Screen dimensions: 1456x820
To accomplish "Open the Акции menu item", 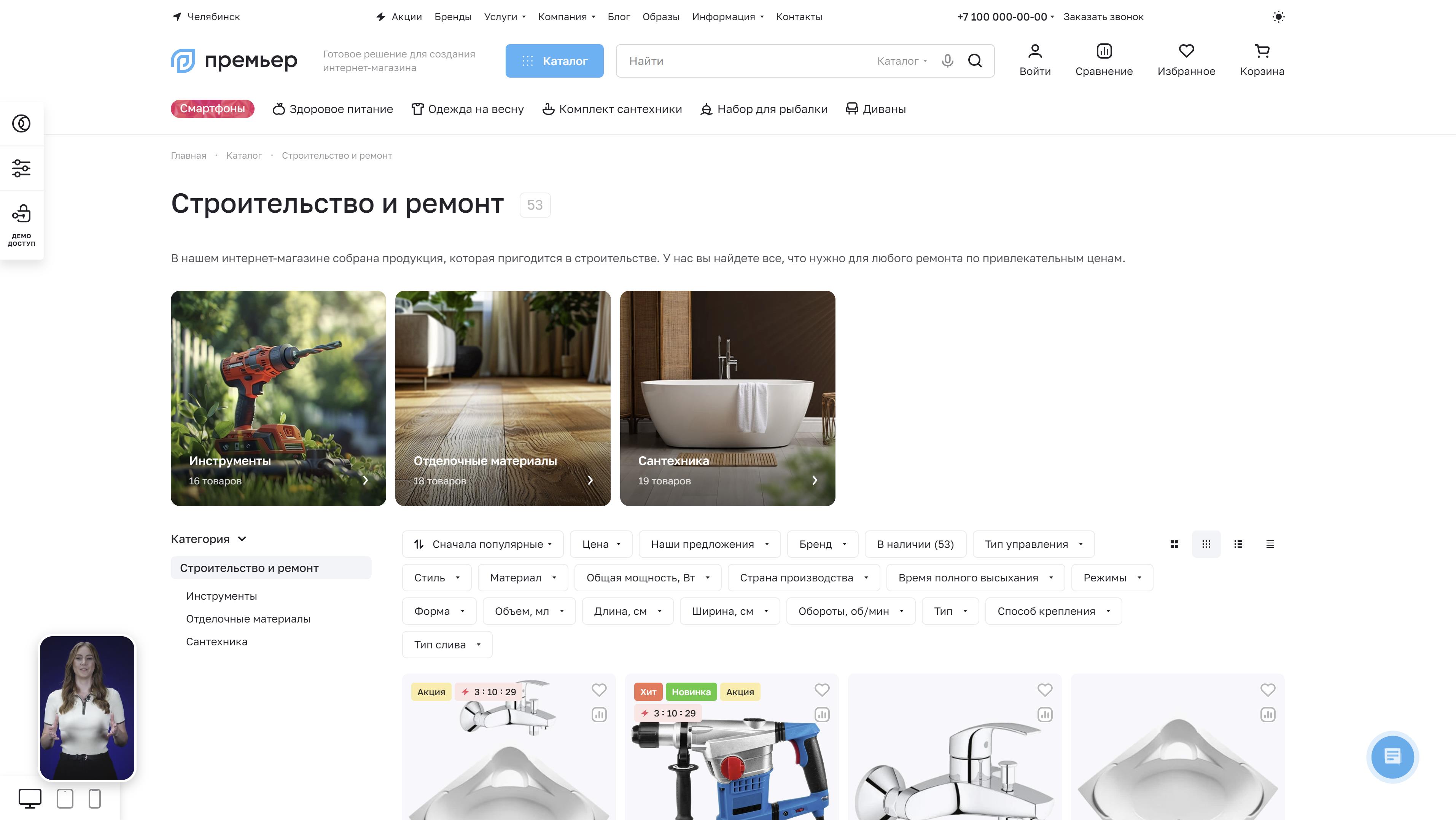I will (399, 17).
